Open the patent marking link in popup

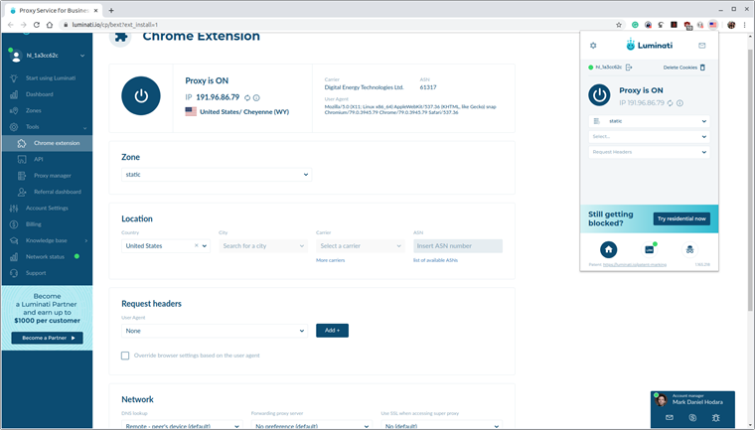click(x=635, y=265)
